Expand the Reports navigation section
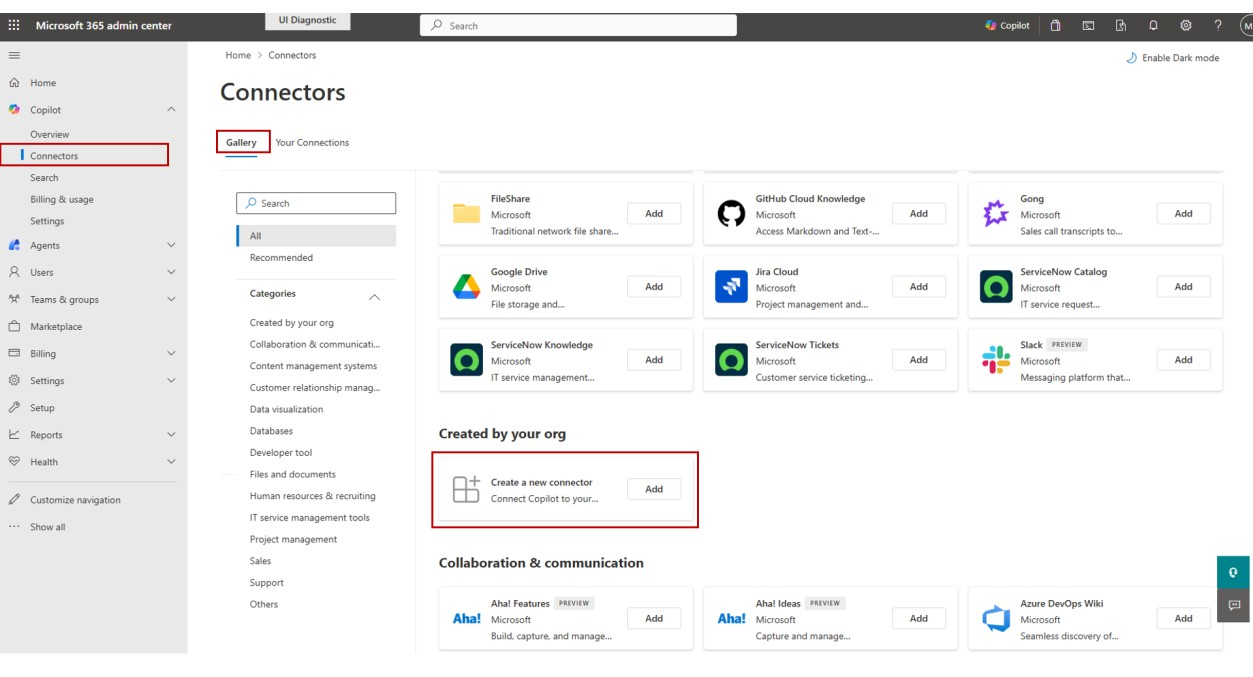Screen dimensions: 1253x677 pyautogui.click(x=171, y=435)
